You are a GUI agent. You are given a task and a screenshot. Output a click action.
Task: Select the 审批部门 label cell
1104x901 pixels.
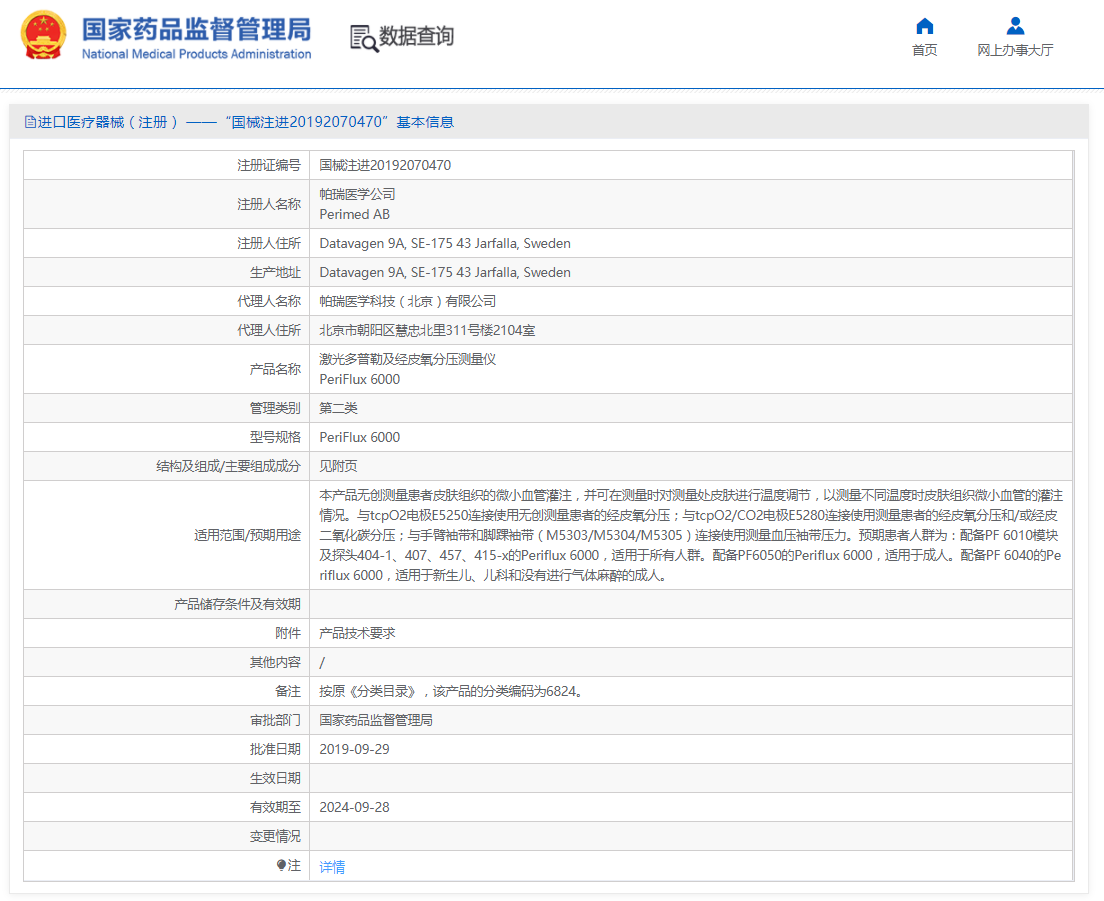[166, 720]
